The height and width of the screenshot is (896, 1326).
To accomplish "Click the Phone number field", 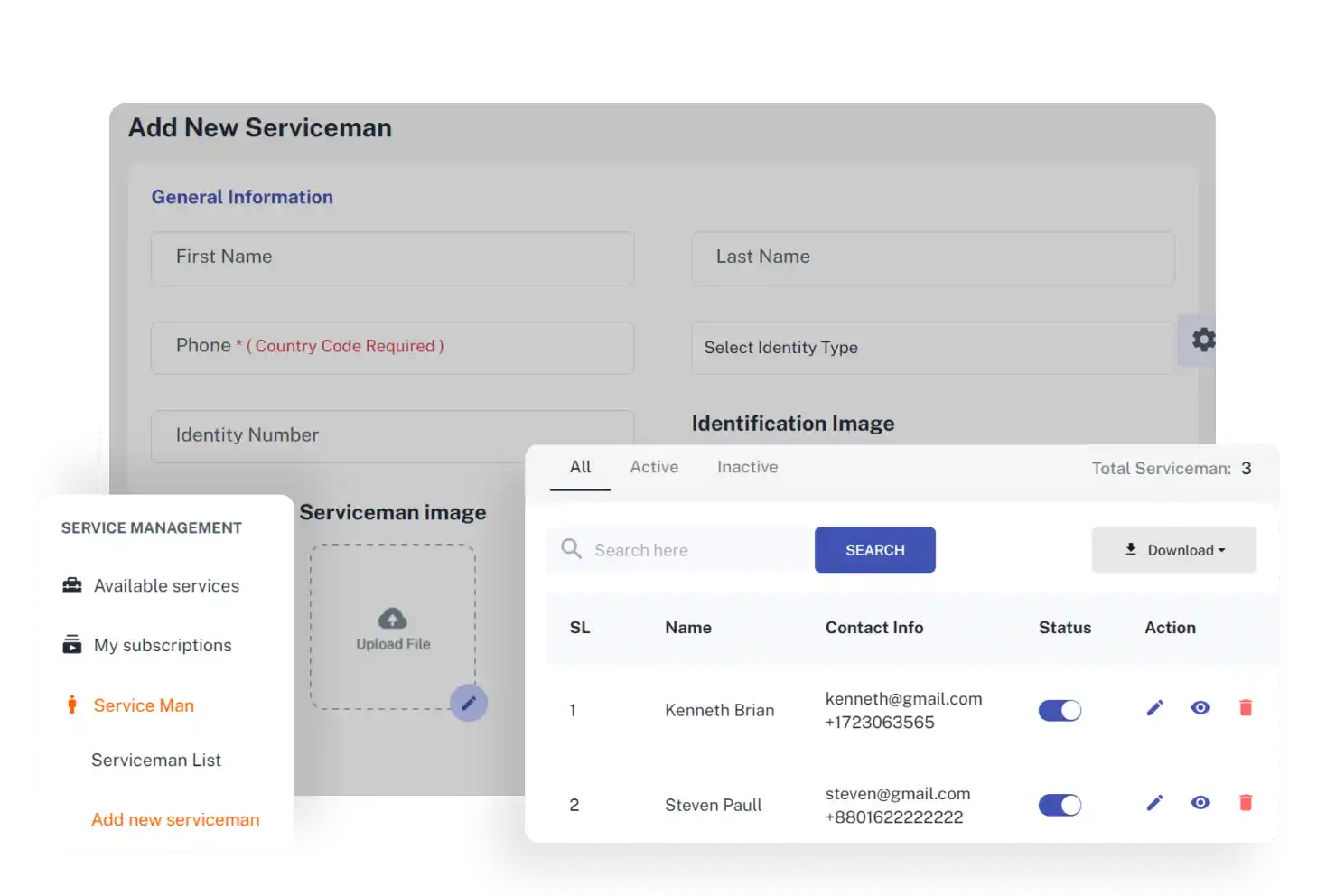I will click(392, 348).
